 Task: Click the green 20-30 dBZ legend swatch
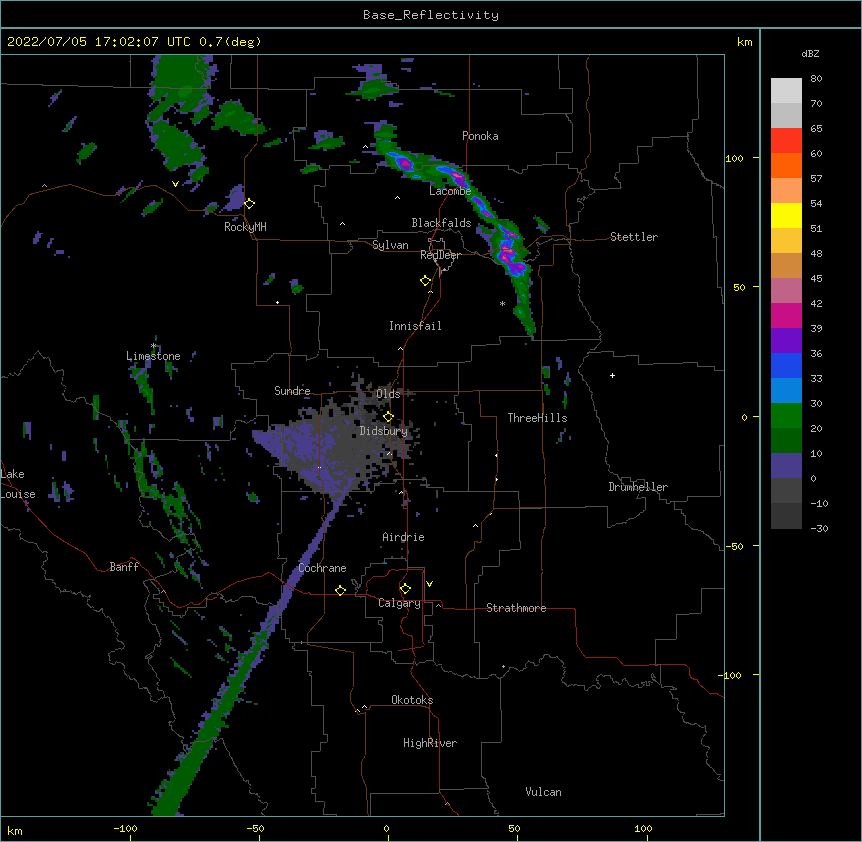tap(786, 416)
